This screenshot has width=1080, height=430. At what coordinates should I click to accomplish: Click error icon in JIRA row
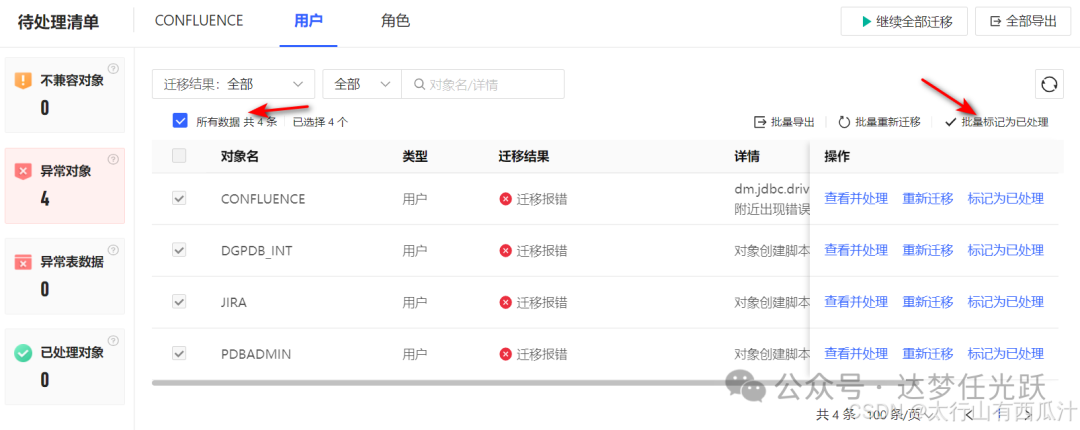(506, 303)
